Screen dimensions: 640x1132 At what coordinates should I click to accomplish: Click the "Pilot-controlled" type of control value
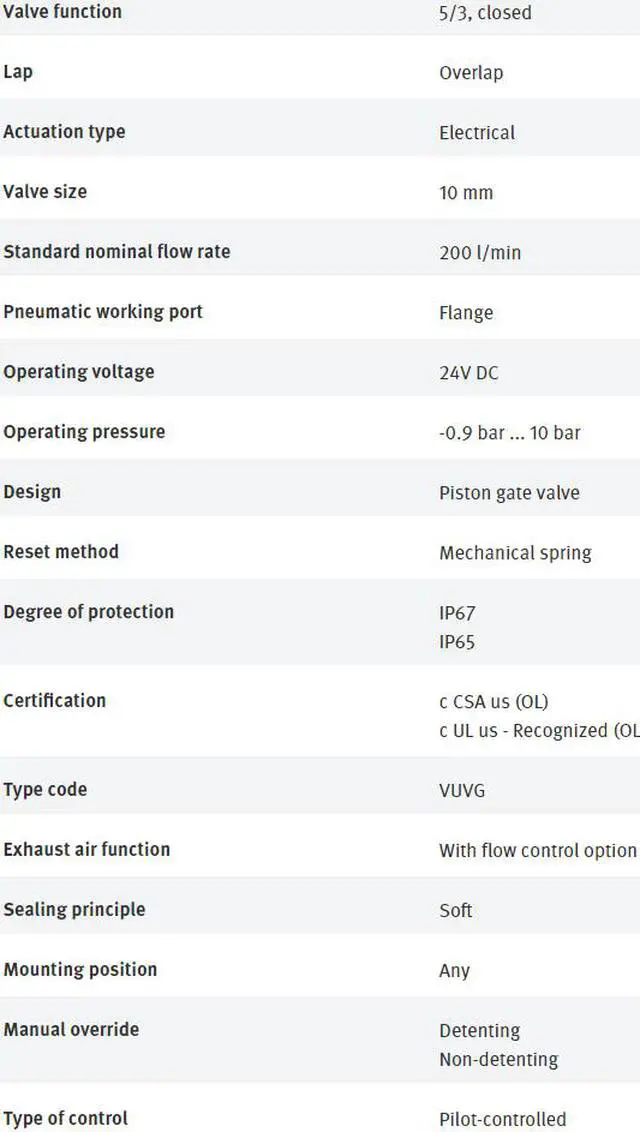click(502, 1119)
